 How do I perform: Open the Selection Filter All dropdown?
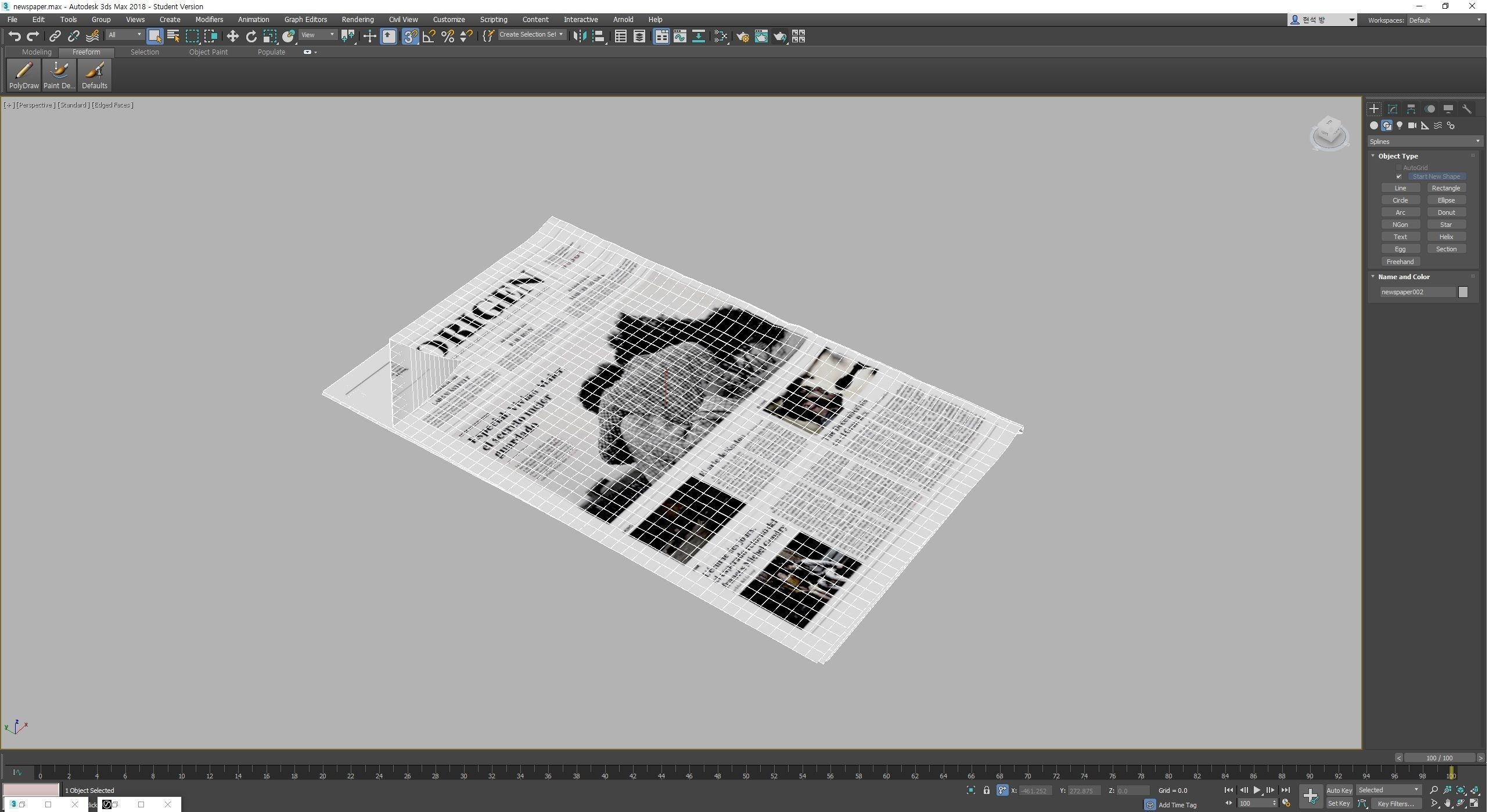[x=124, y=35]
